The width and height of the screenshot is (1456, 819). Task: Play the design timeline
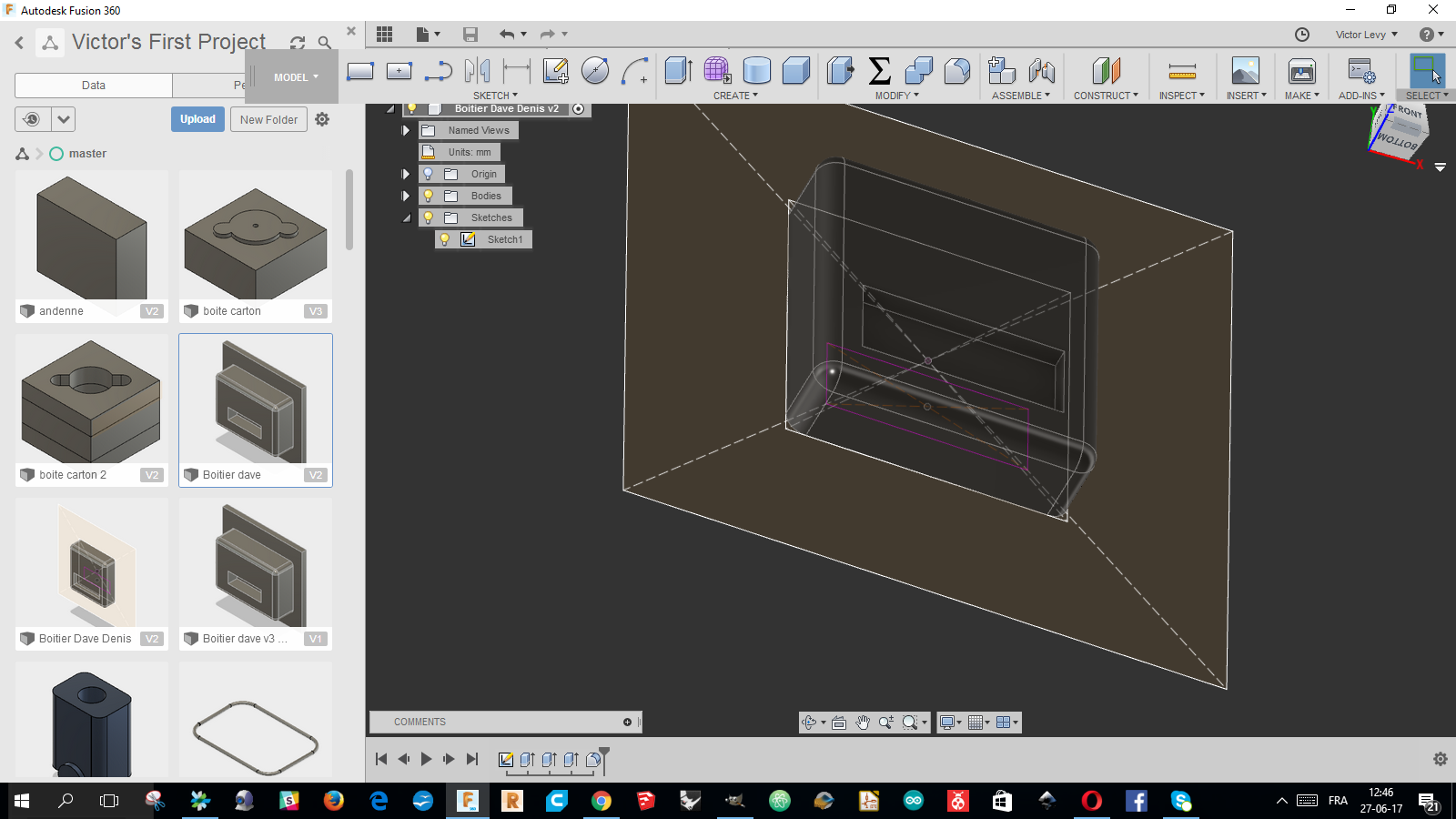tap(426, 759)
